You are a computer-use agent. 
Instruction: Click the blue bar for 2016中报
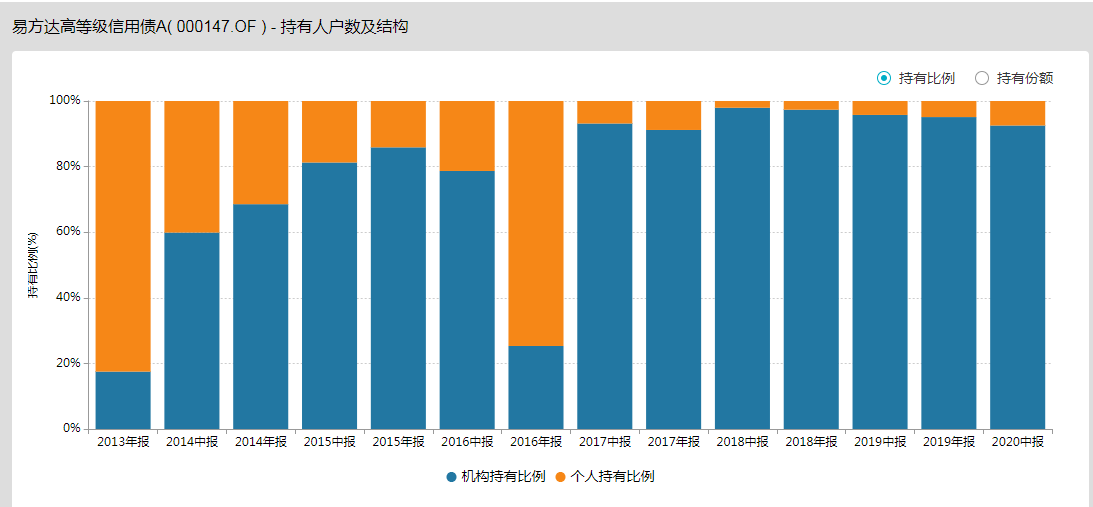[467, 300]
